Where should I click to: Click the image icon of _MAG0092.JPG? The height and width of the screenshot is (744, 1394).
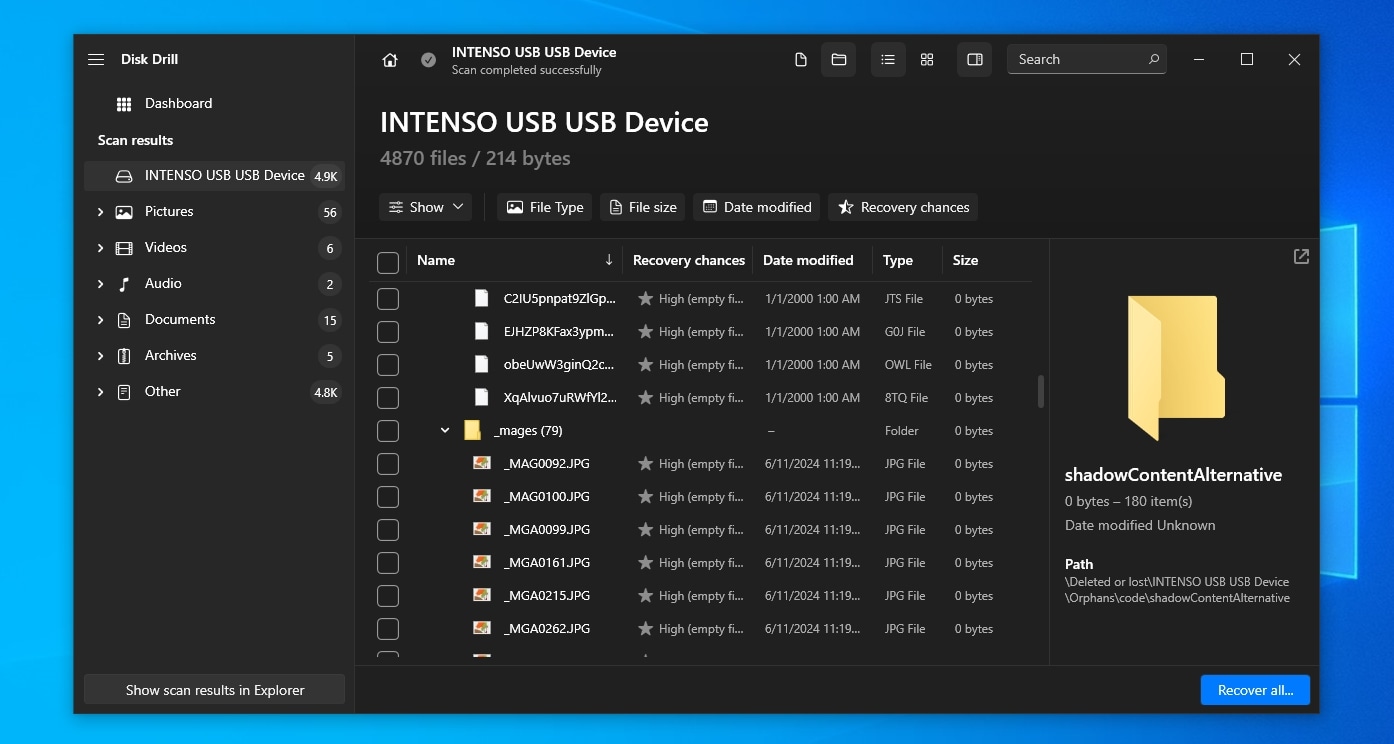tap(482, 463)
